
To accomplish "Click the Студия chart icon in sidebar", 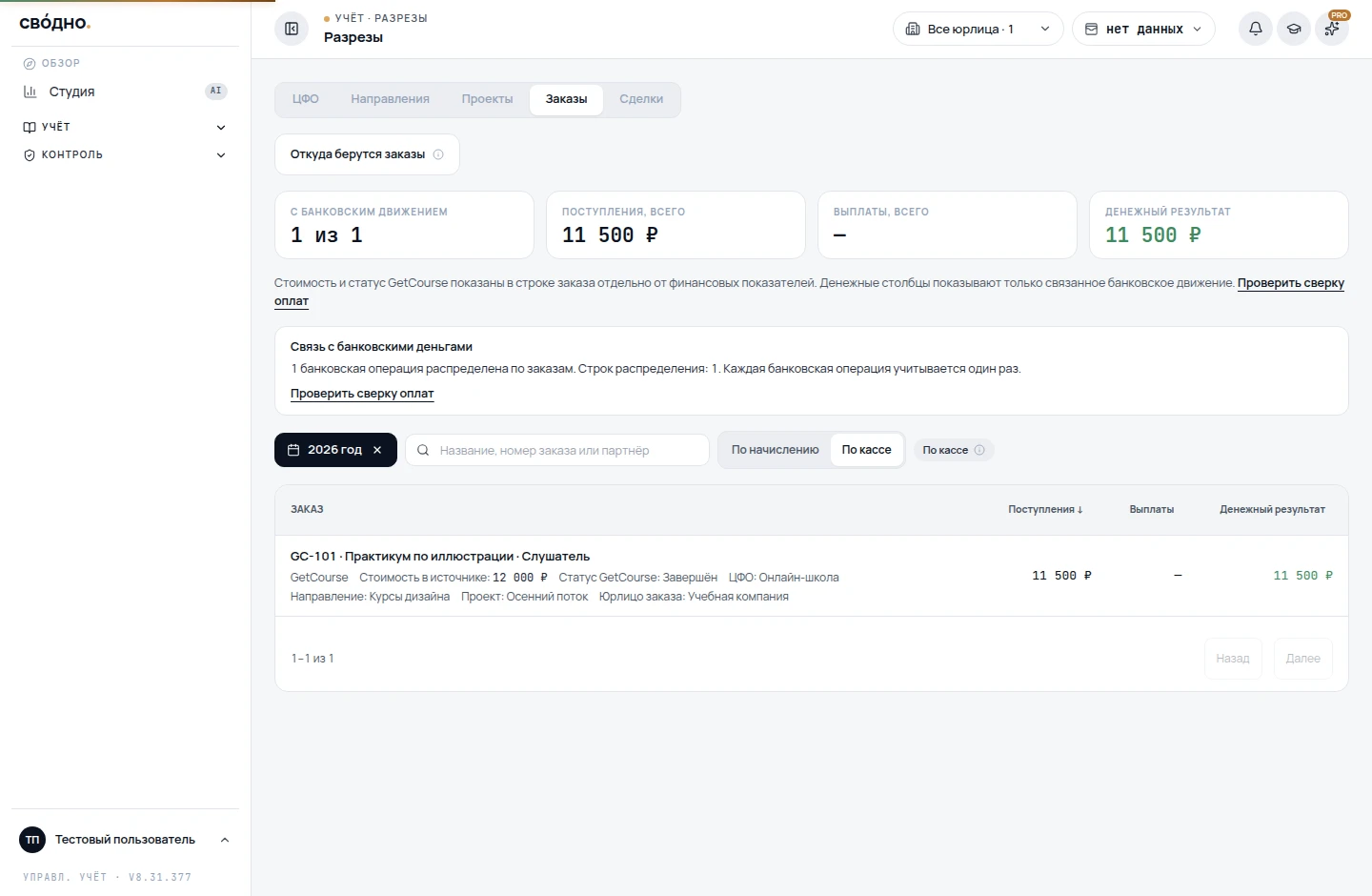I will (x=30, y=92).
